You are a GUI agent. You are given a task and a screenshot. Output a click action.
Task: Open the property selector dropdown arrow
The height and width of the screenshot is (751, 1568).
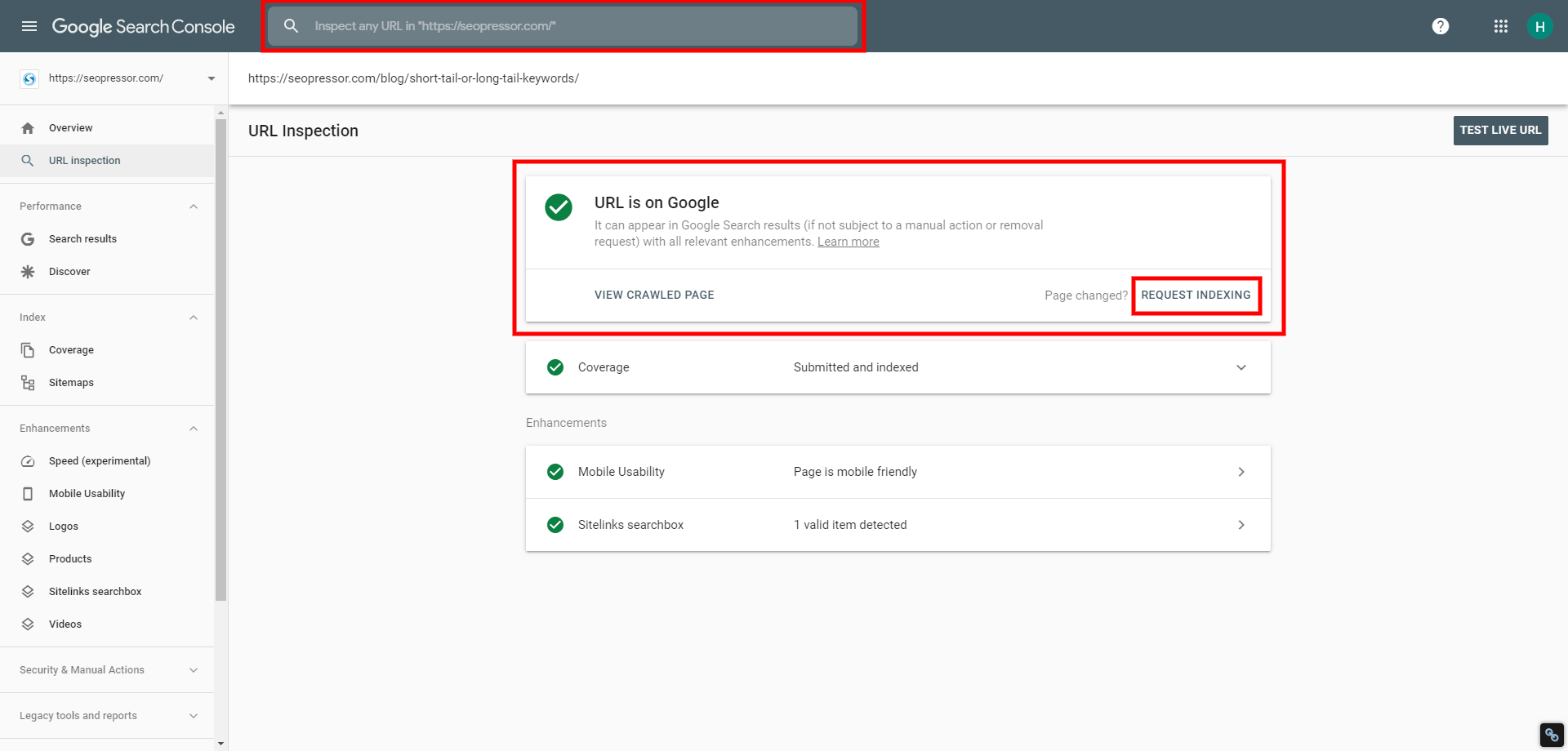pyautogui.click(x=212, y=78)
